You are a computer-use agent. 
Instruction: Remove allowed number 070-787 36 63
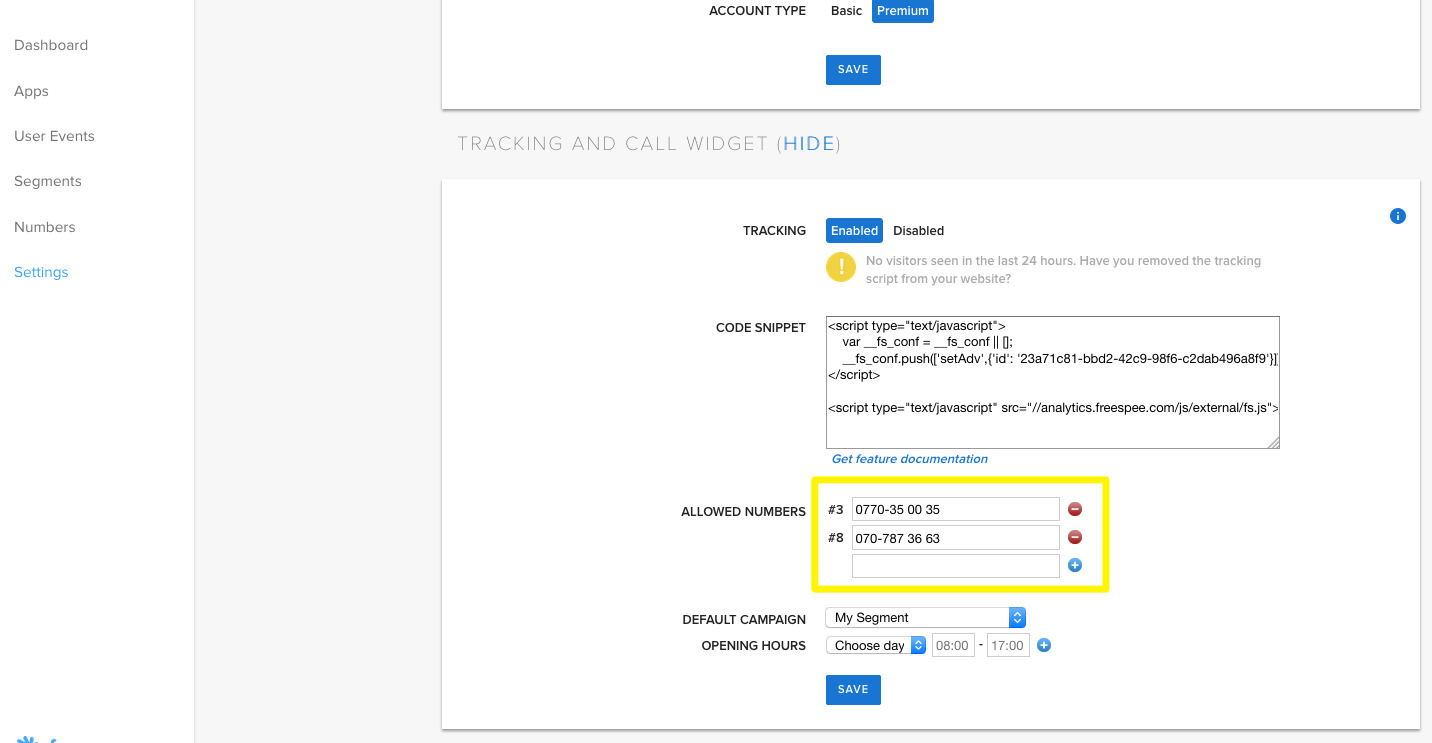click(x=1075, y=537)
